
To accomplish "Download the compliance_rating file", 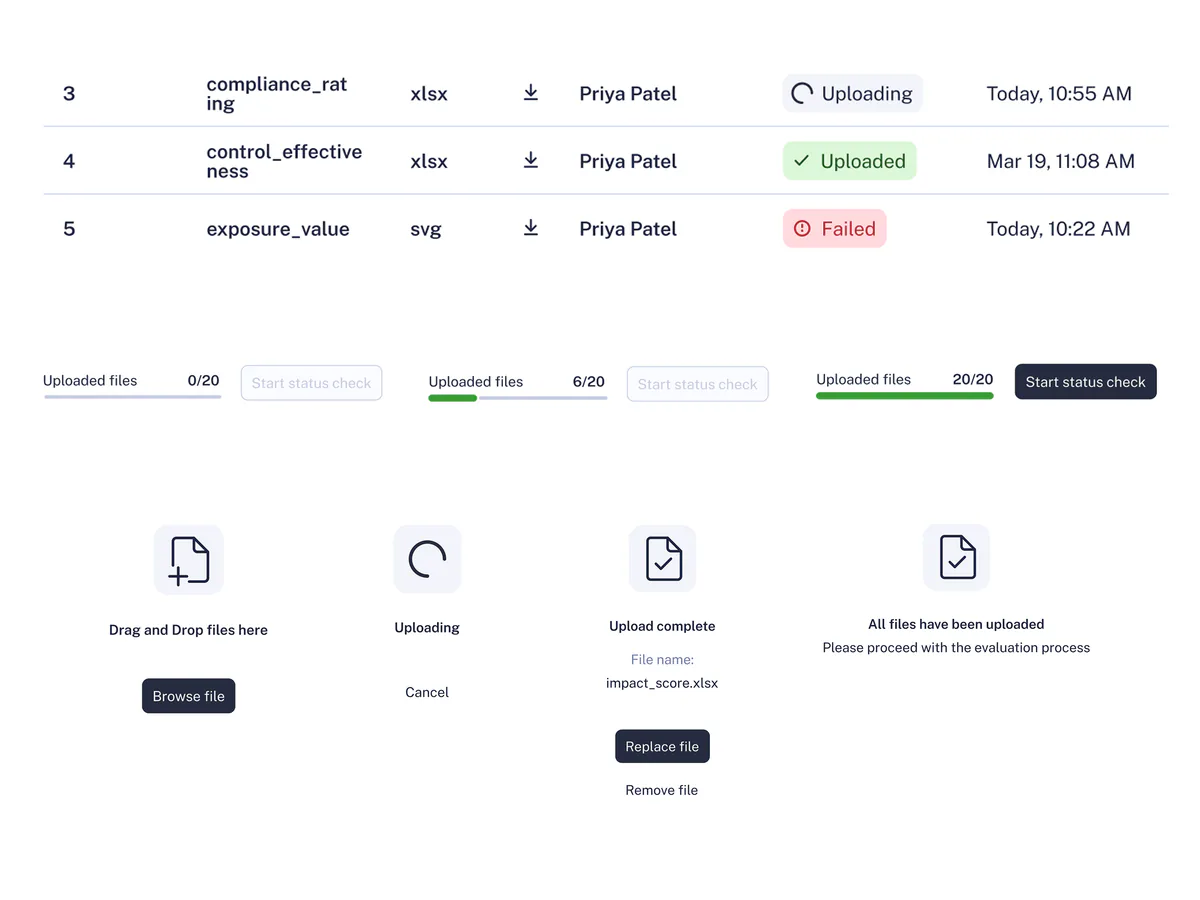I will pyautogui.click(x=531, y=93).
